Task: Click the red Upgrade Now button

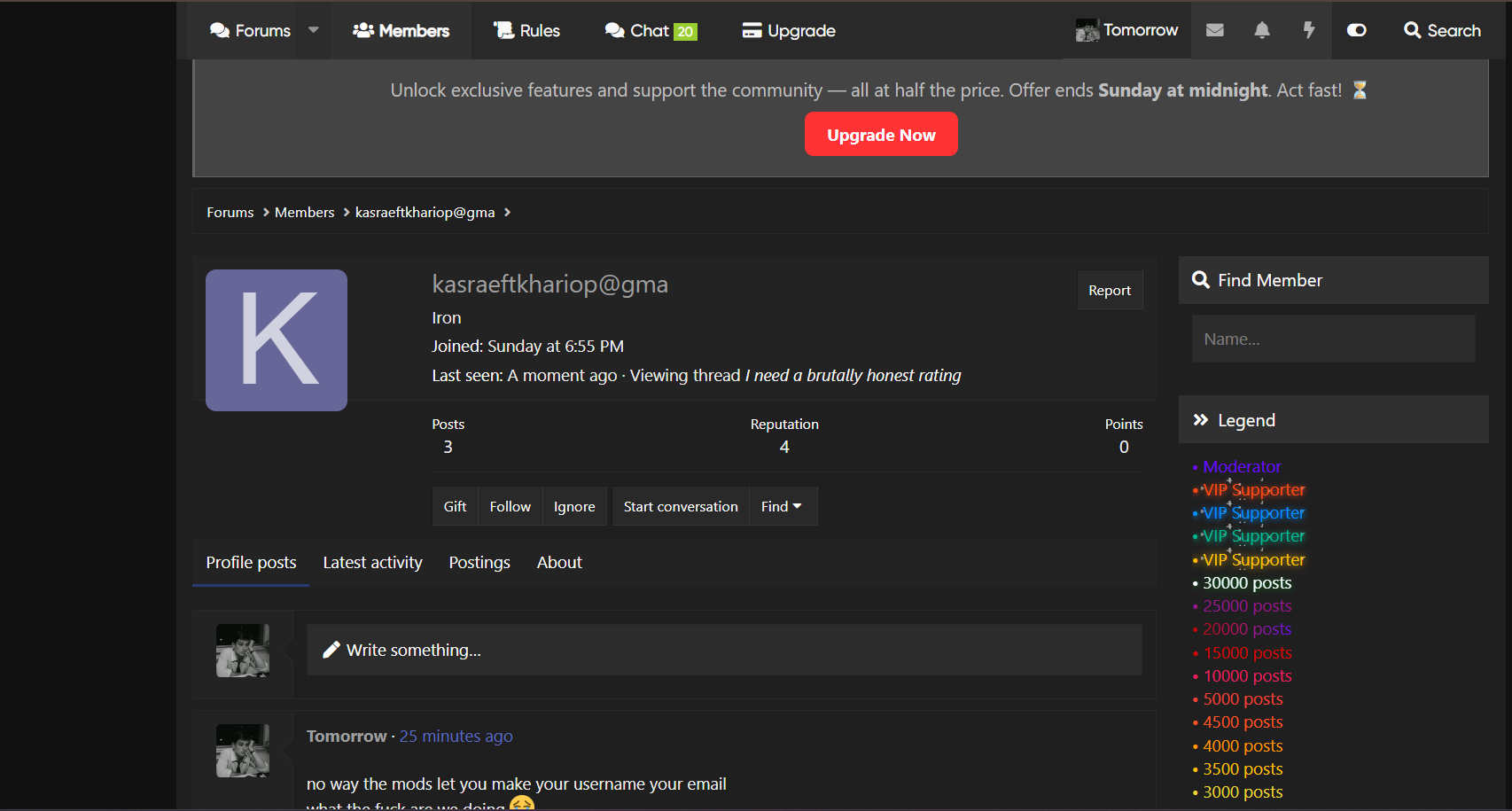Action: point(880,135)
